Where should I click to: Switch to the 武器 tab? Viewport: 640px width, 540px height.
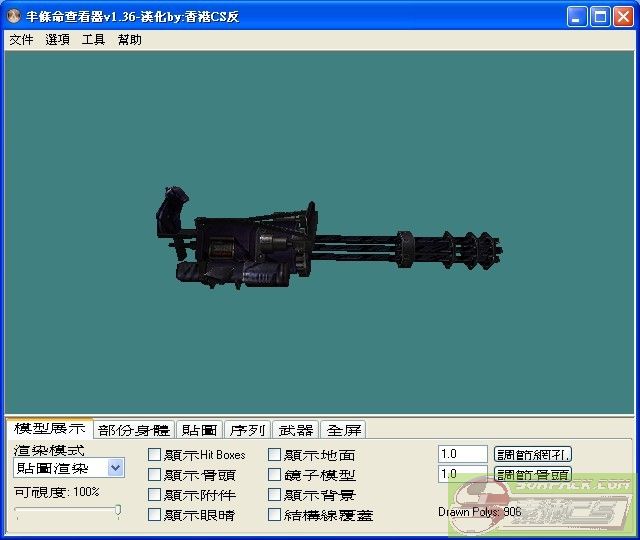click(x=296, y=430)
